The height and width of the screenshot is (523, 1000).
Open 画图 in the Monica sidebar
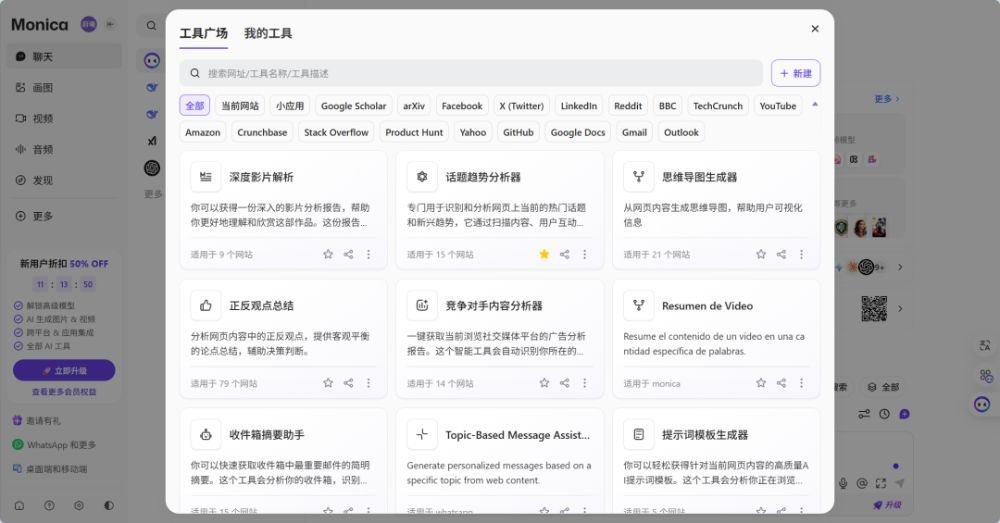(x=64, y=87)
